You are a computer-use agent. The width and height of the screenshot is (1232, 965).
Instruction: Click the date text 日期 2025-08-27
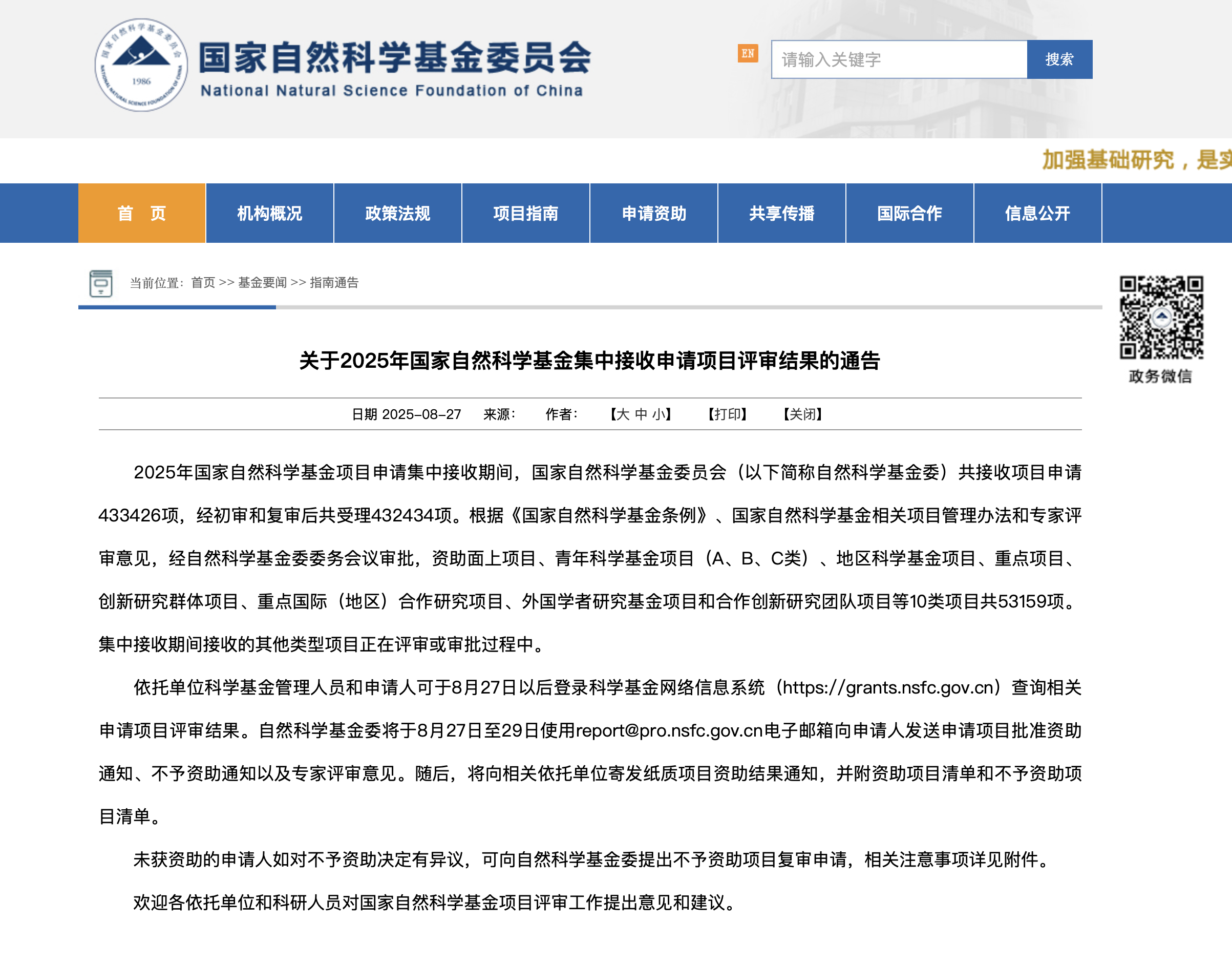406,414
